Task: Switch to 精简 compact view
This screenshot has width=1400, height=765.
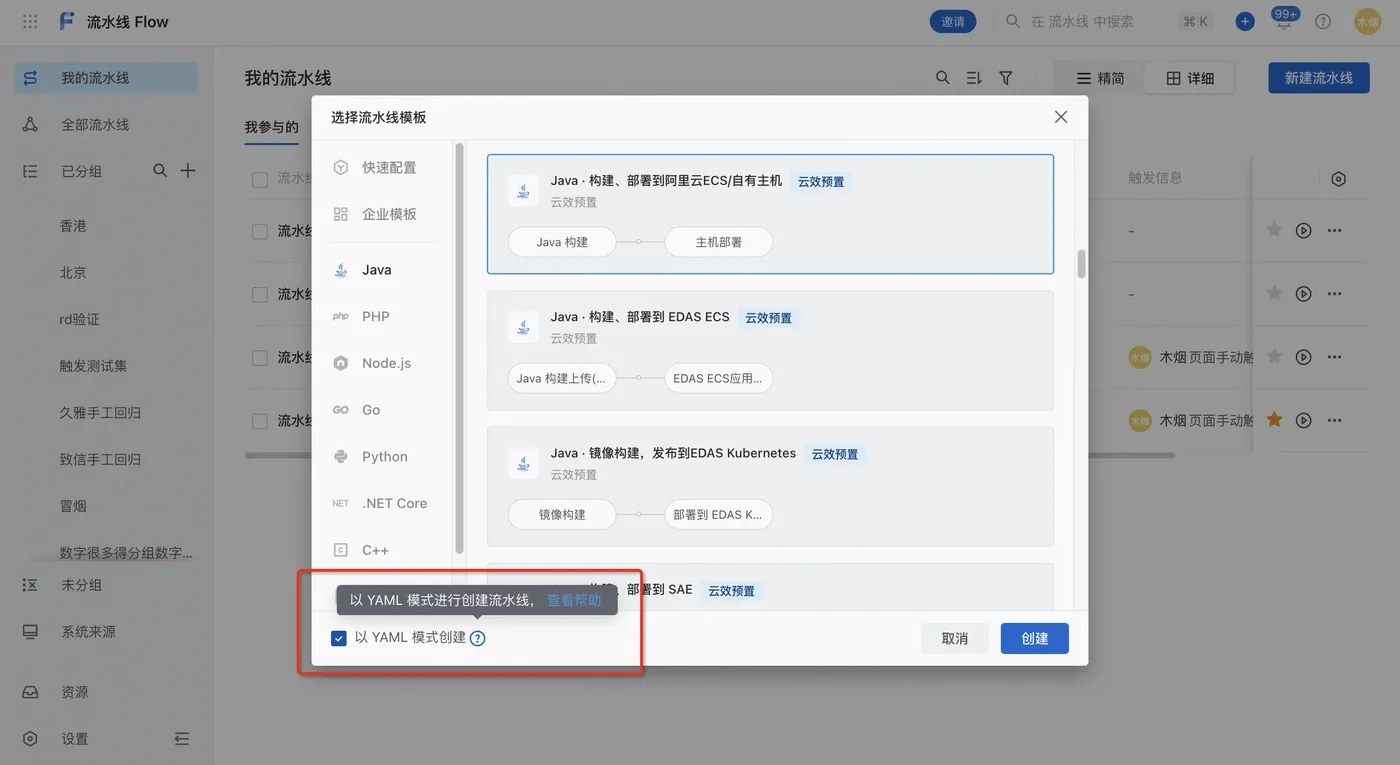Action: tap(1099, 78)
